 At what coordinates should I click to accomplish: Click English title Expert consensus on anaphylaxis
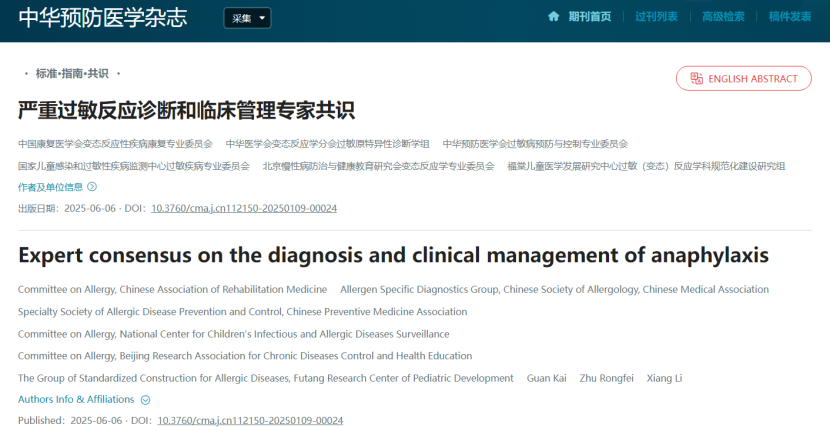click(x=393, y=255)
